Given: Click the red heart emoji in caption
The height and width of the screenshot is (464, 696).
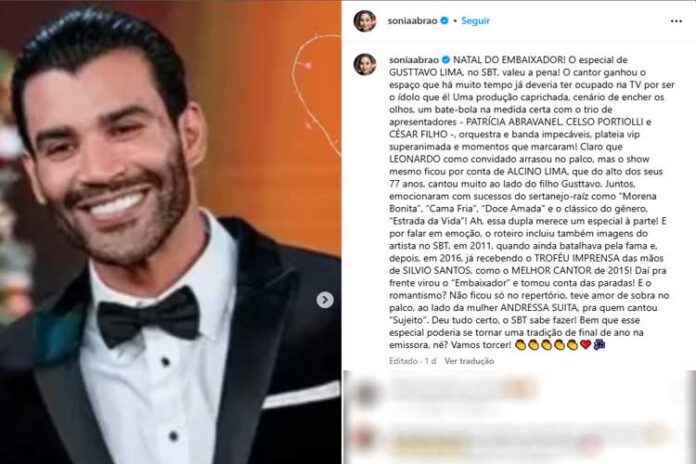Looking at the screenshot, I should point(585,344).
